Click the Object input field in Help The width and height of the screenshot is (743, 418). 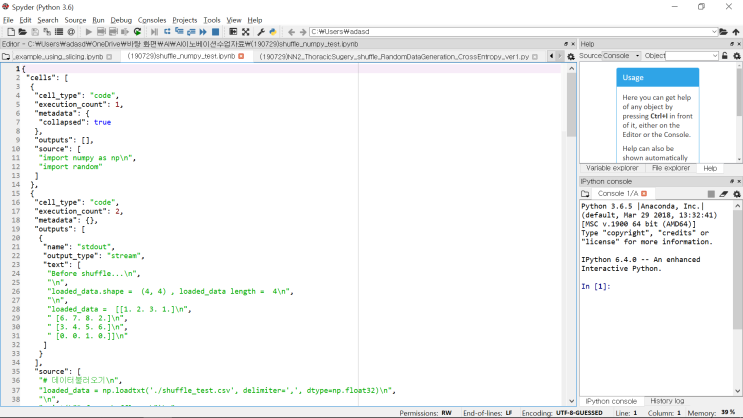689,56
